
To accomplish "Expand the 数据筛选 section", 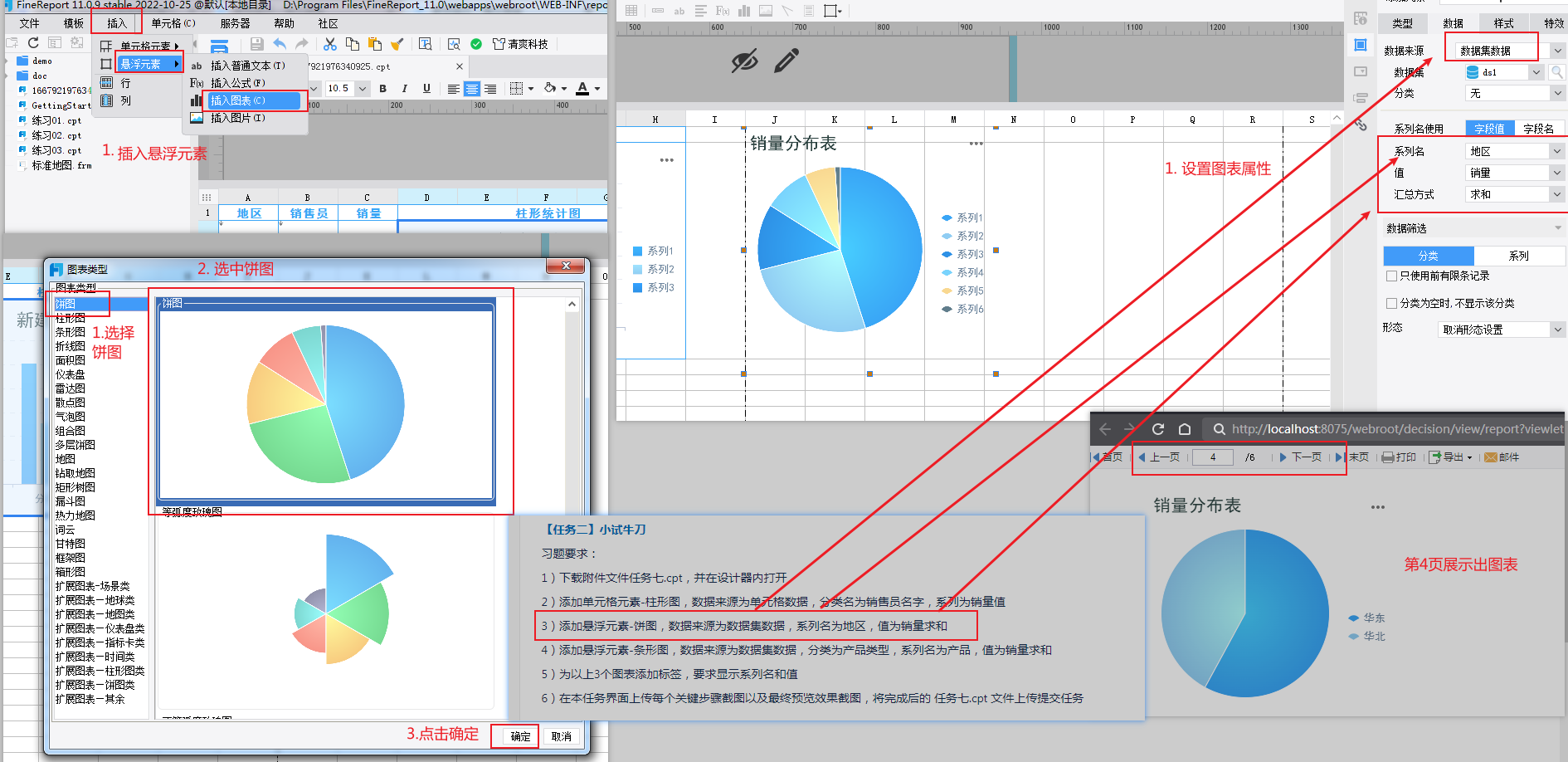I will point(1557,228).
